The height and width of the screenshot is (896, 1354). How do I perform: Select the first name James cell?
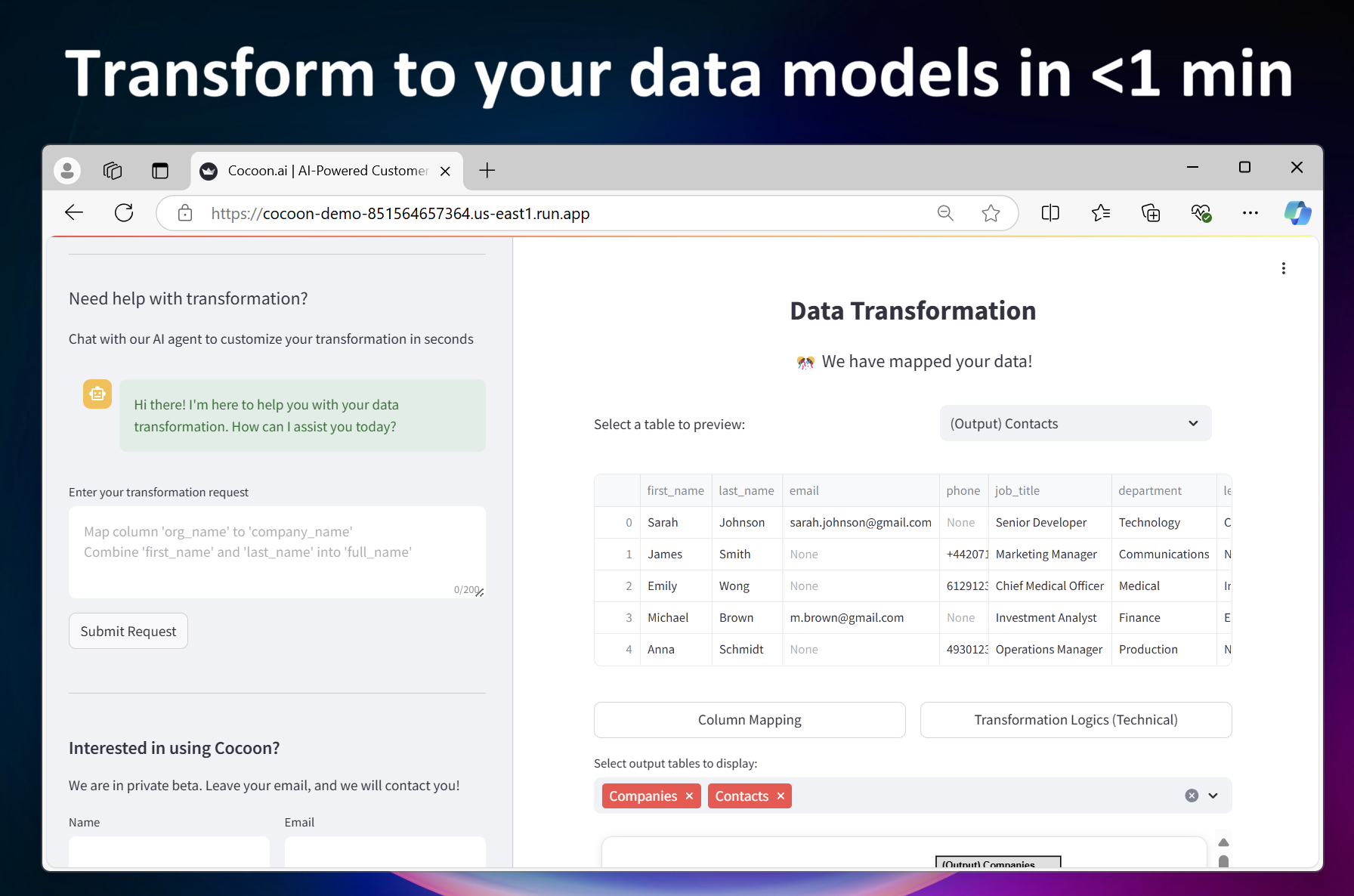click(675, 554)
